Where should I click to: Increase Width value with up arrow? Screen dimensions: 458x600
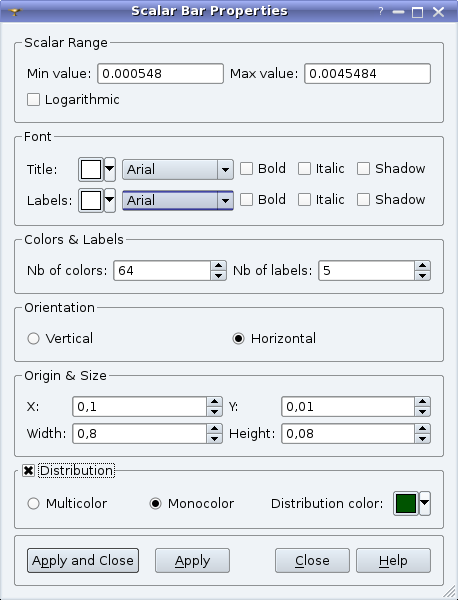pos(214,429)
